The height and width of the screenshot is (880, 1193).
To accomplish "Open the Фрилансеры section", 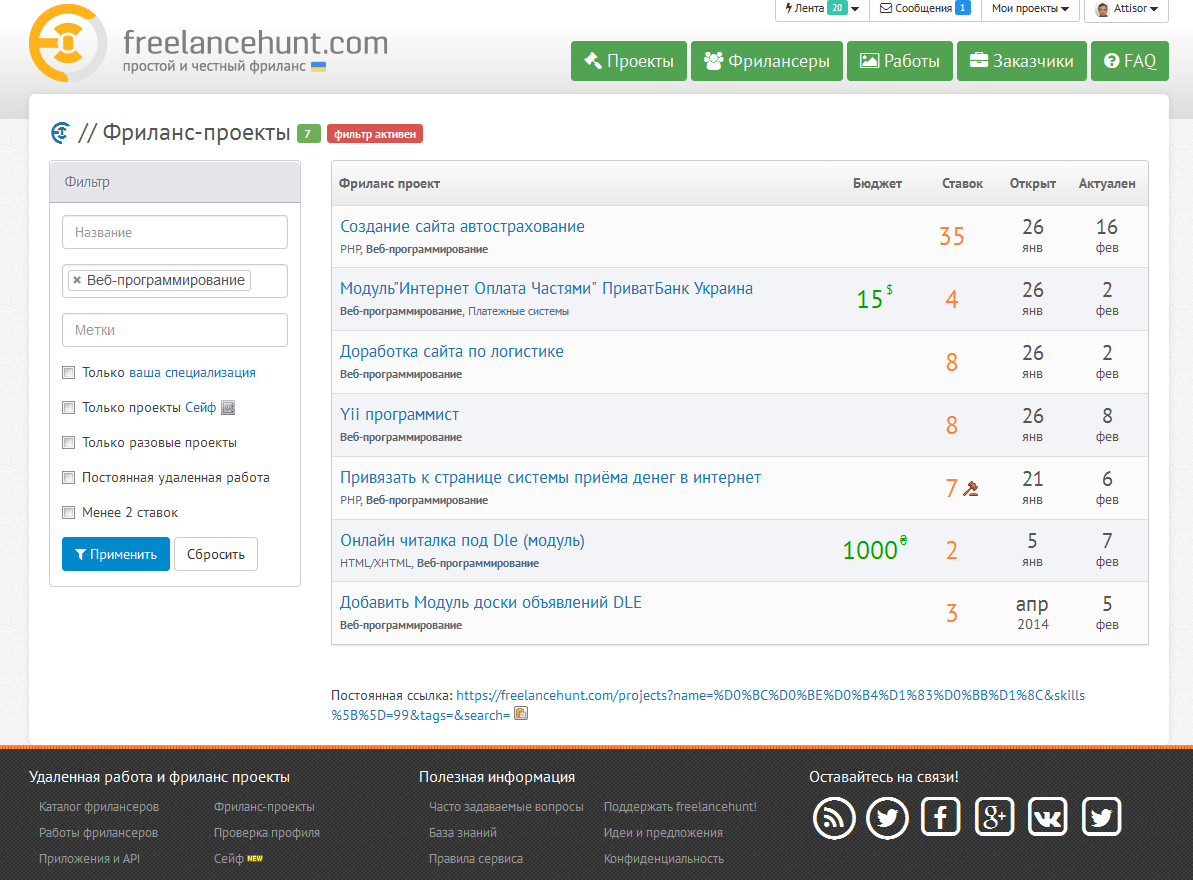I will pos(766,61).
